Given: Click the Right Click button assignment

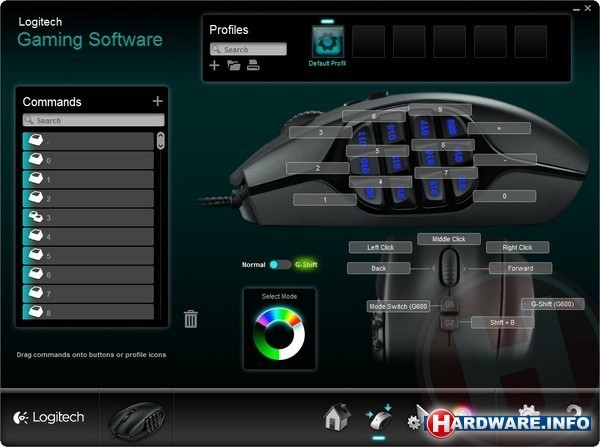Looking at the screenshot, I should pos(517,247).
